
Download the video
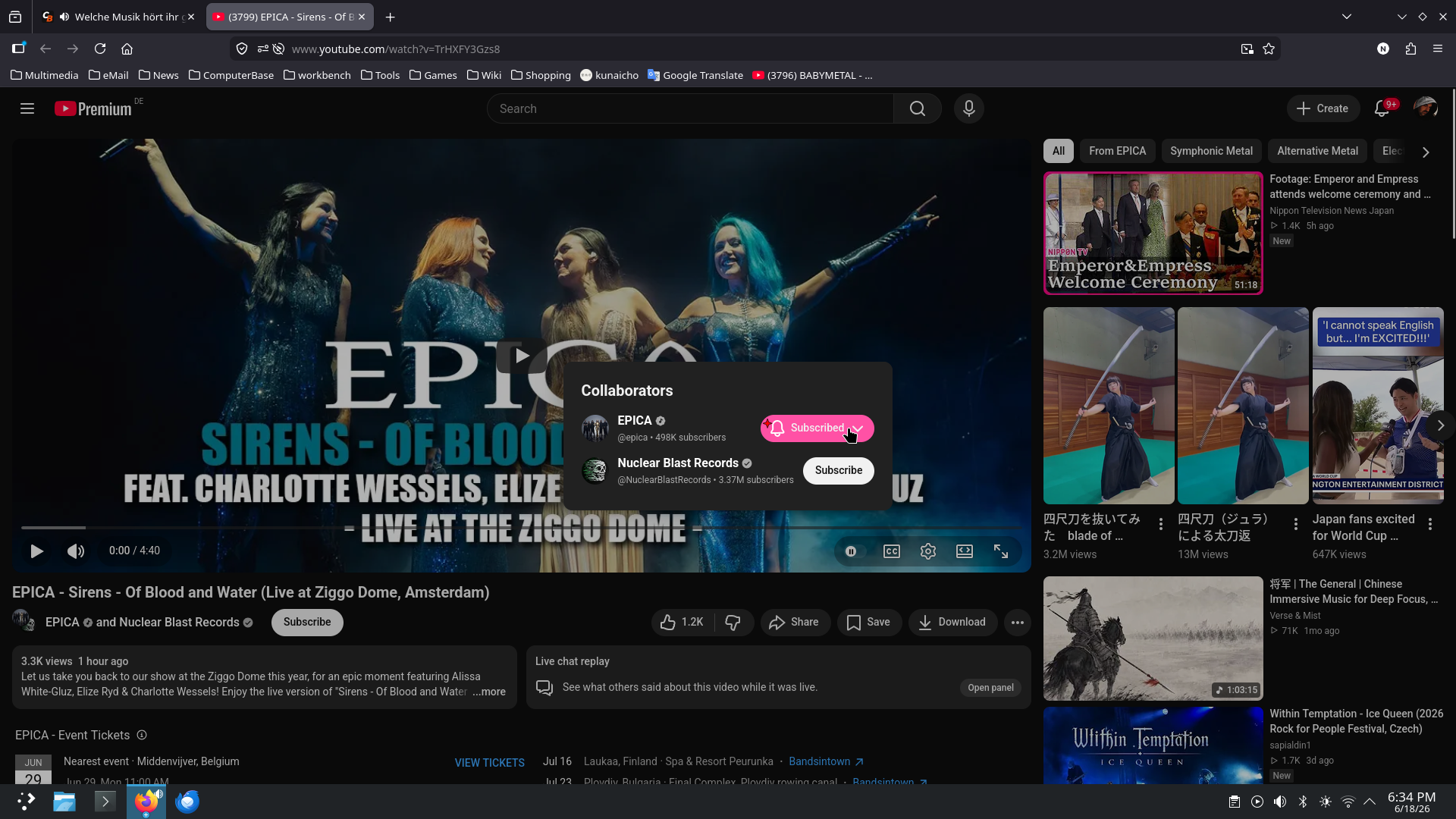click(x=952, y=623)
